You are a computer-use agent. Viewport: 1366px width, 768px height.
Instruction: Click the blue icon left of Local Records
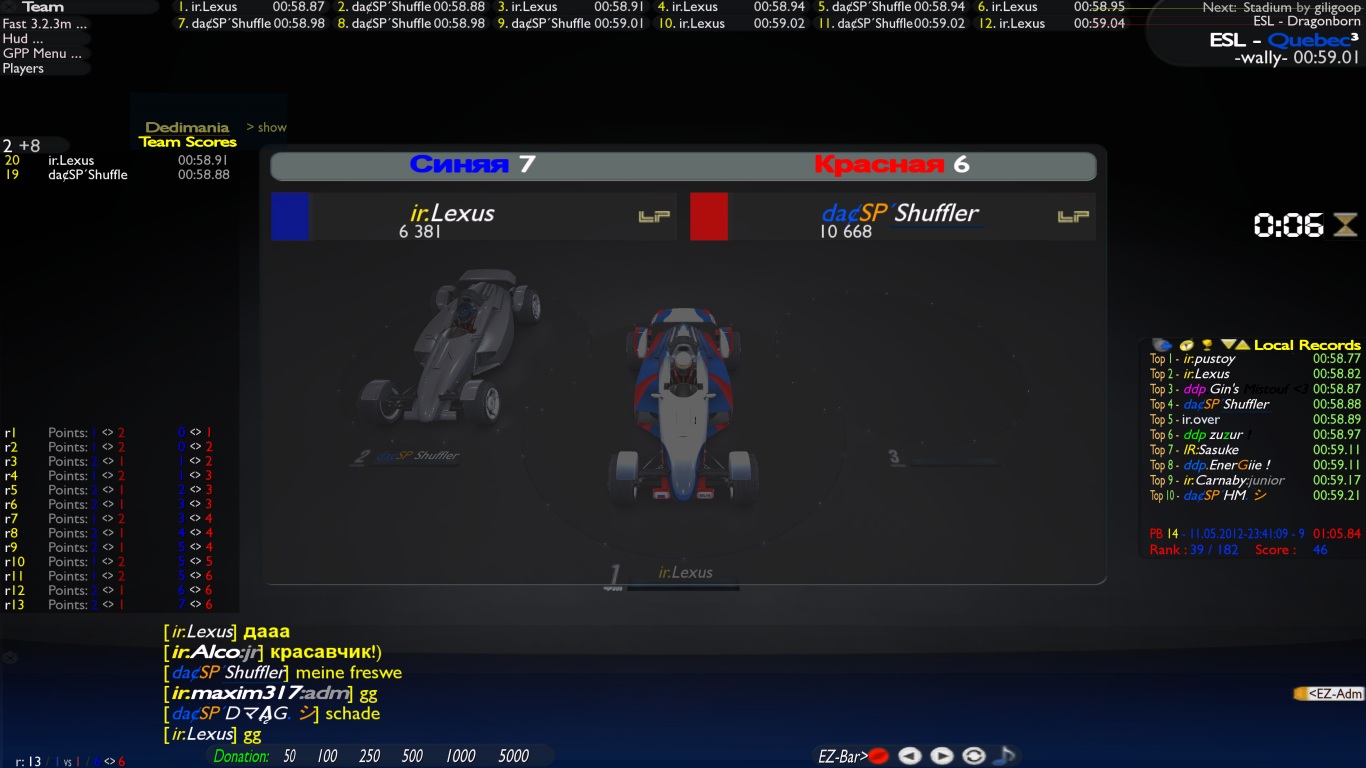pyautogui.click(x=1162, y=345)
